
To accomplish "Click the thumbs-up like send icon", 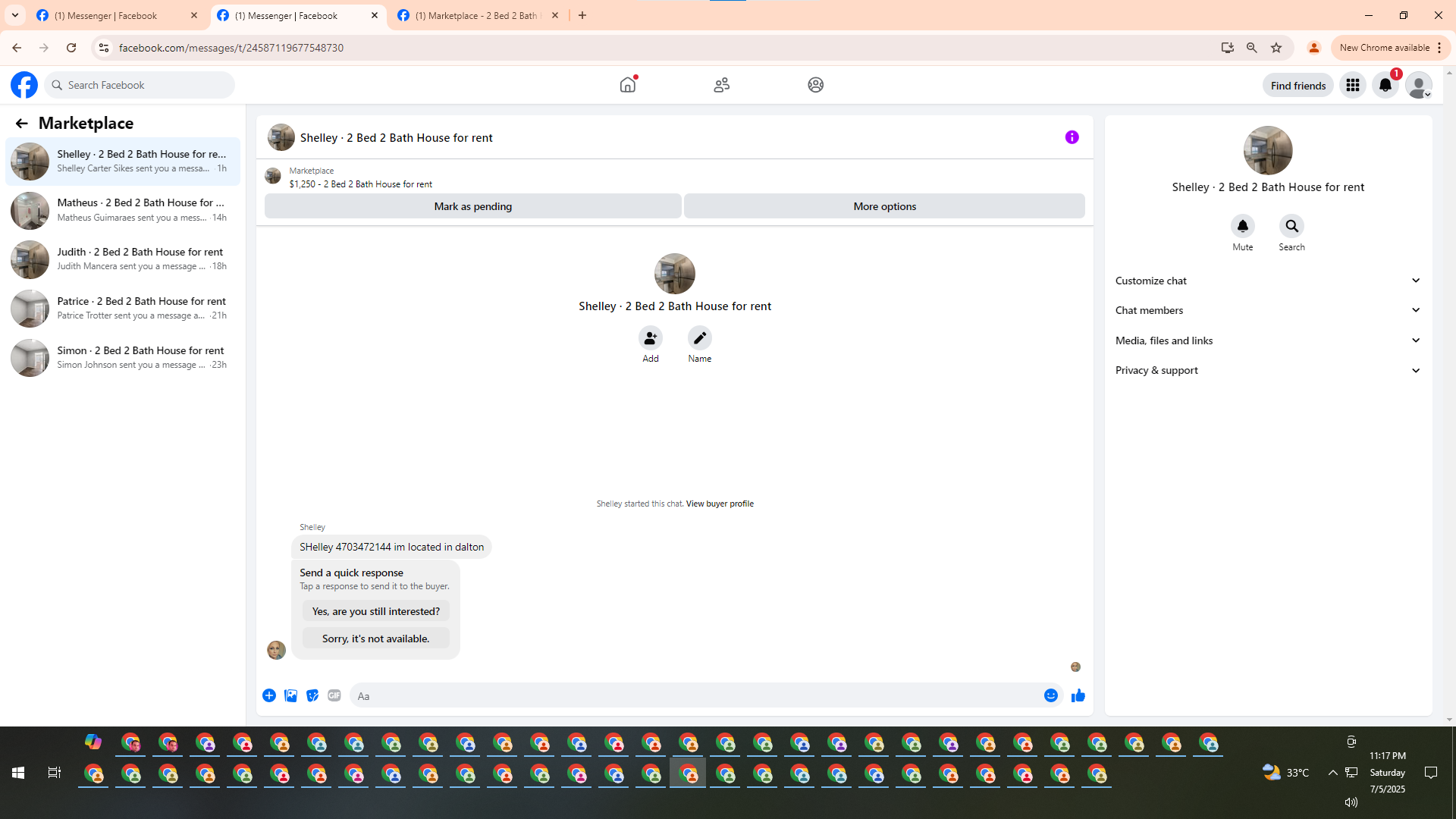I will coord(1078,695).
